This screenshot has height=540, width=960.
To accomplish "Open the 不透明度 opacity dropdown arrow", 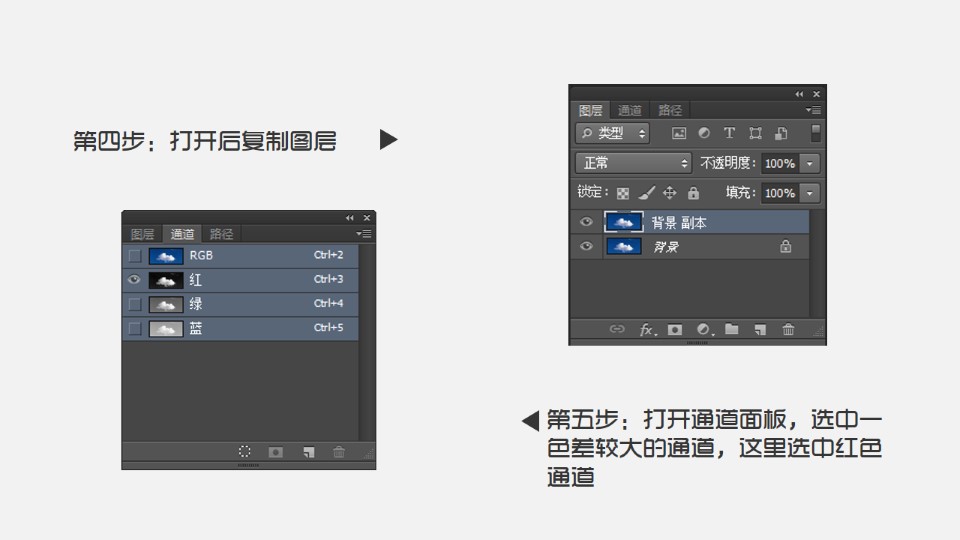I will [809, 163].
